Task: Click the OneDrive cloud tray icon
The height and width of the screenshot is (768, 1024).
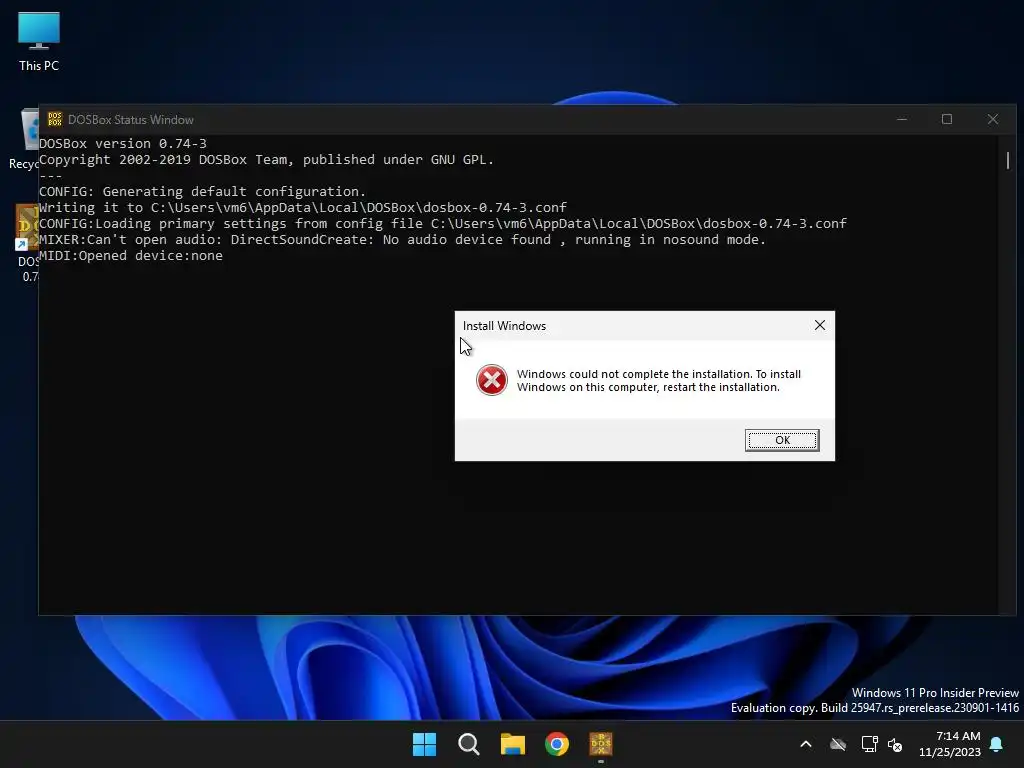Action: pos(838,744)
